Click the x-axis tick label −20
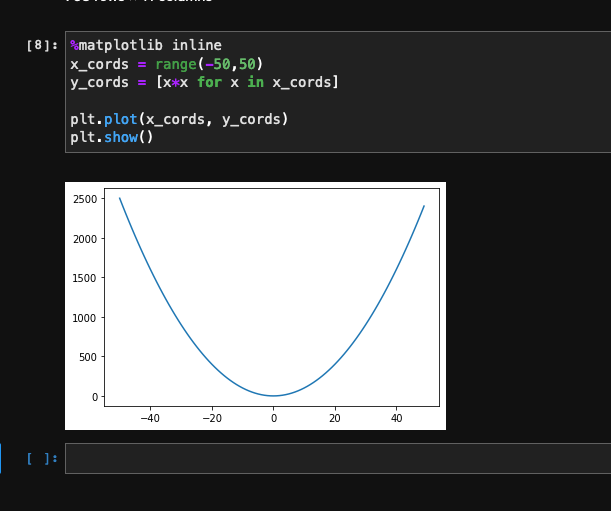Viewport: 611px width, 511px height. tap(212, 418)
